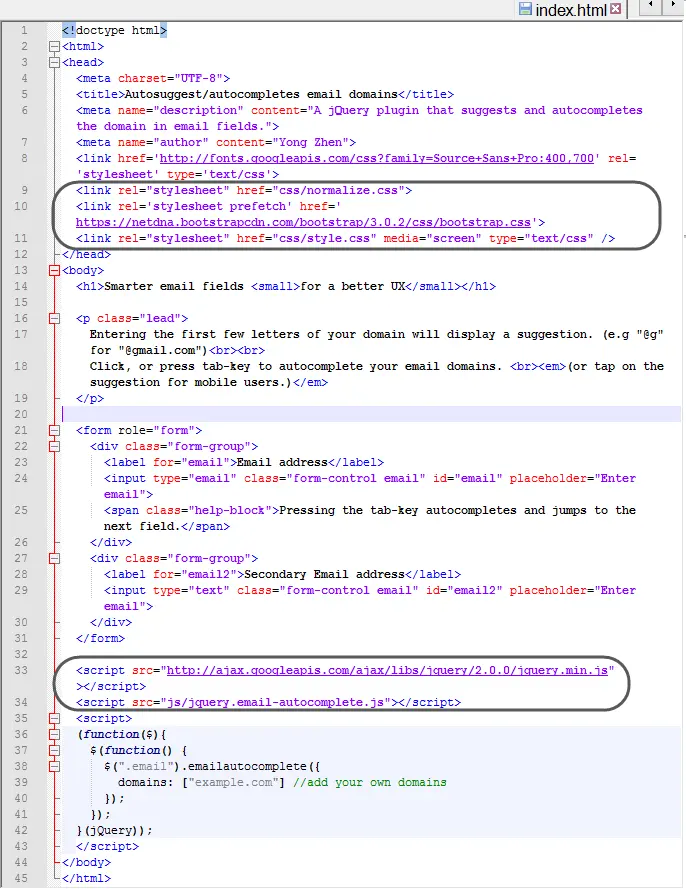
Task: Place cursor on empty line 20
Action: [371, 414]
